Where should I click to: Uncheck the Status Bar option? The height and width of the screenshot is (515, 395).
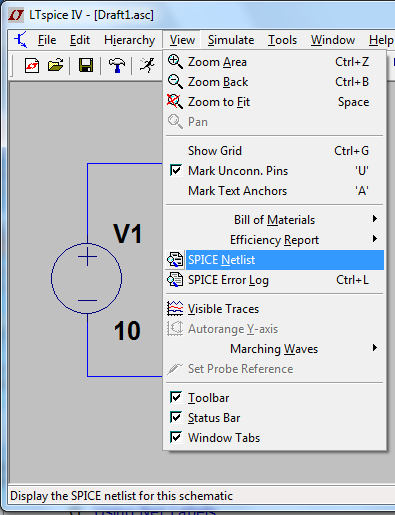(x=176, y=417)
